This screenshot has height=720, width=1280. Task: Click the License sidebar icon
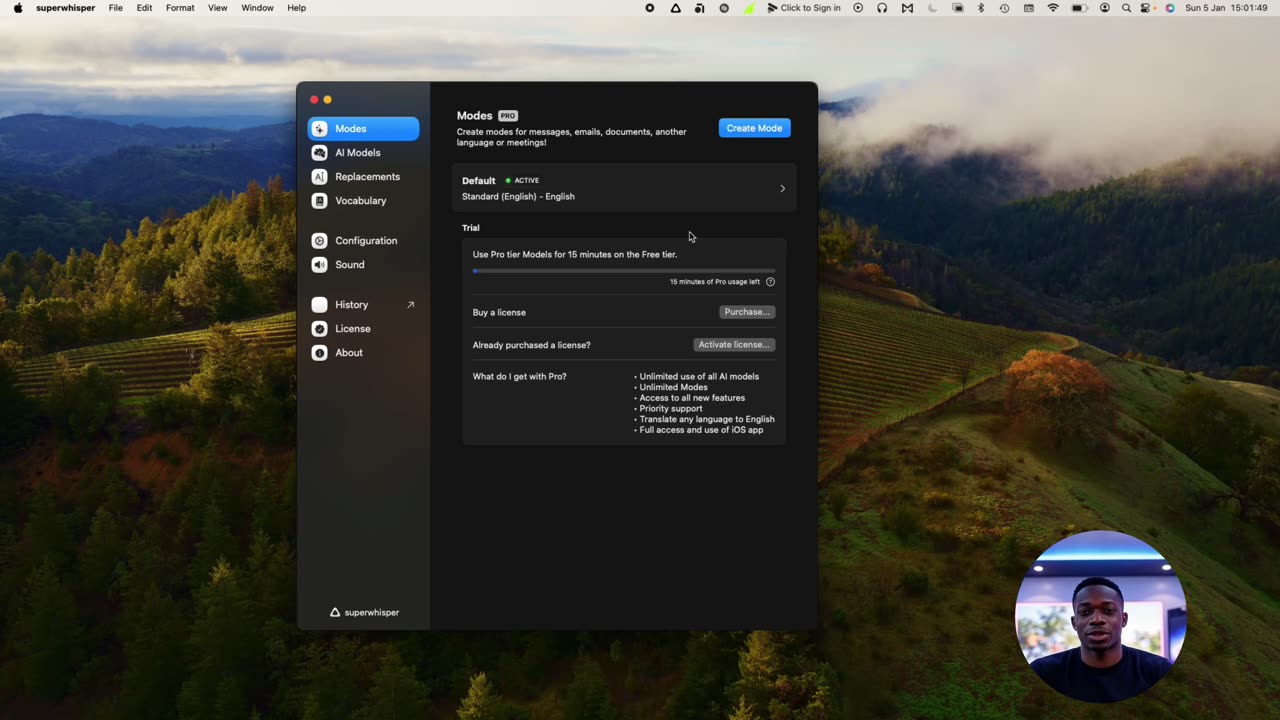(x=319, y=328)
